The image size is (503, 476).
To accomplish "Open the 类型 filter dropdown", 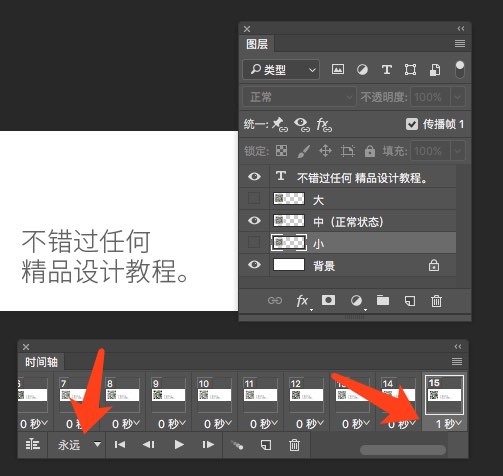I will (x=281, y=70).
